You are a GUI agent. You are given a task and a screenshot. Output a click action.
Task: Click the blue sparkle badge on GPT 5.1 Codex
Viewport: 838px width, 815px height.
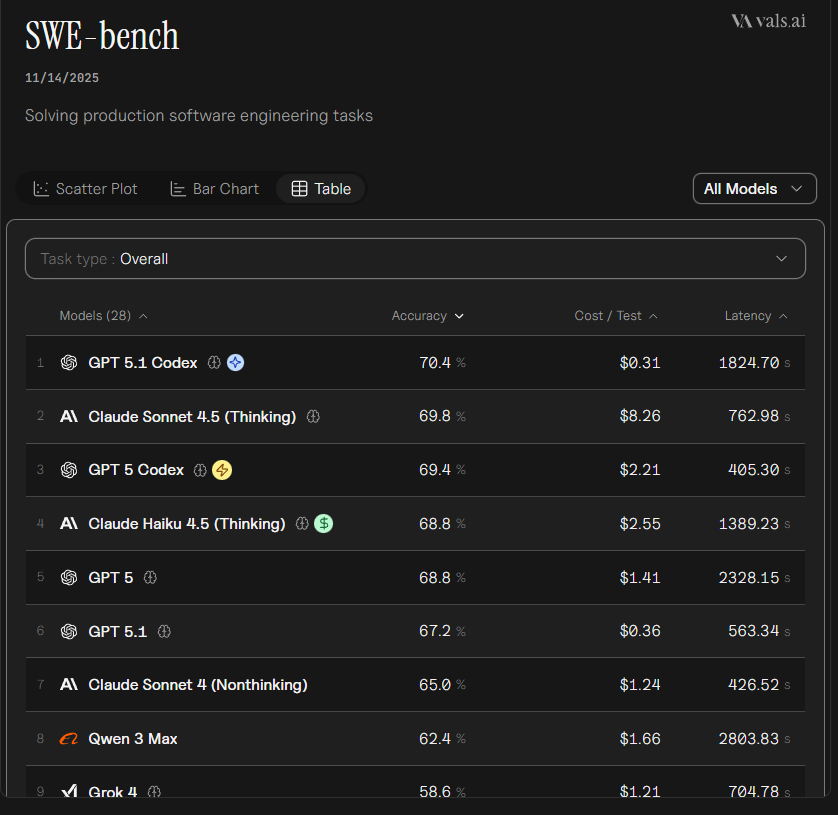click(235, 363)
